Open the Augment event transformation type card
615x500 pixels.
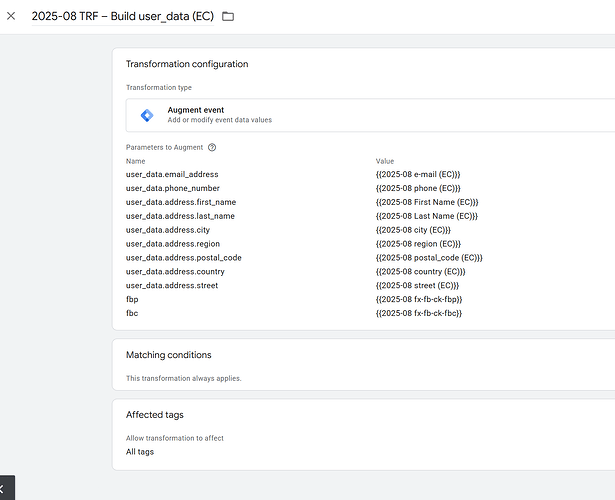(x=370, y=115)
